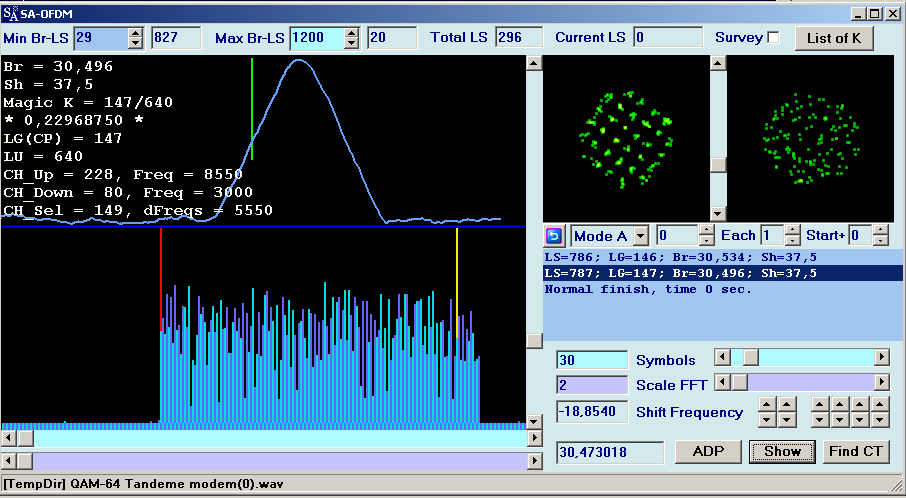Click down arrow of spectrum panel vertical scrollbar
906x498 pixels.
[534, 422]
